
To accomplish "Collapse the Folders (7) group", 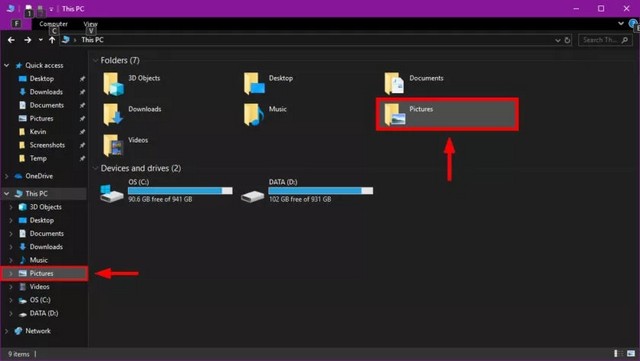I will pyautogui.click(x=96, y=60).
